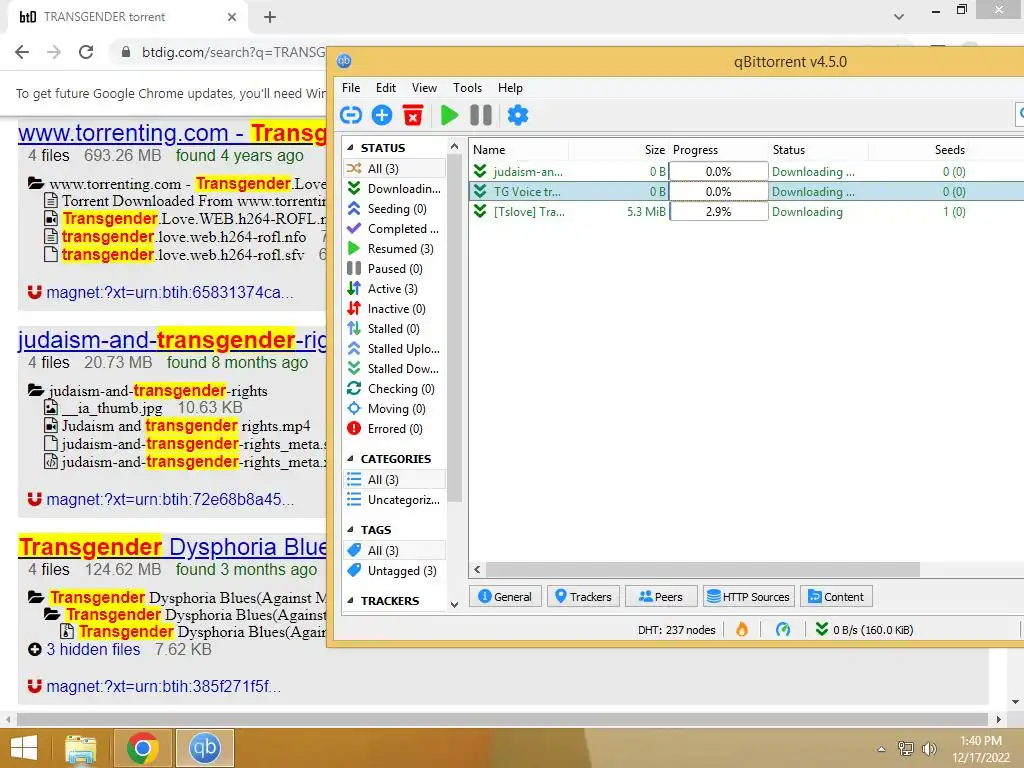Open the File menu

pyautogui.click(x=351, y=88)
